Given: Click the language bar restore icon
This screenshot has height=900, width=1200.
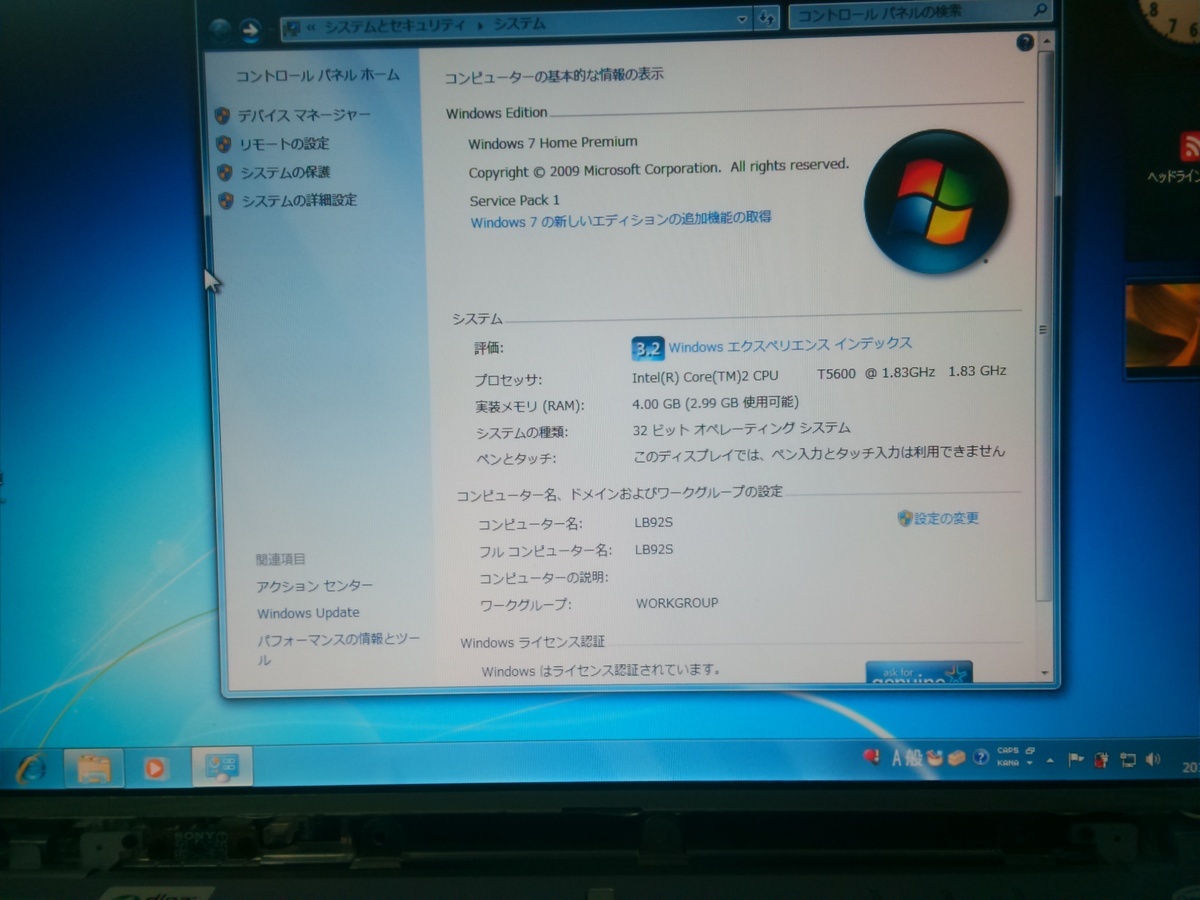Looking at the screenshot, I should [1030, 751].
